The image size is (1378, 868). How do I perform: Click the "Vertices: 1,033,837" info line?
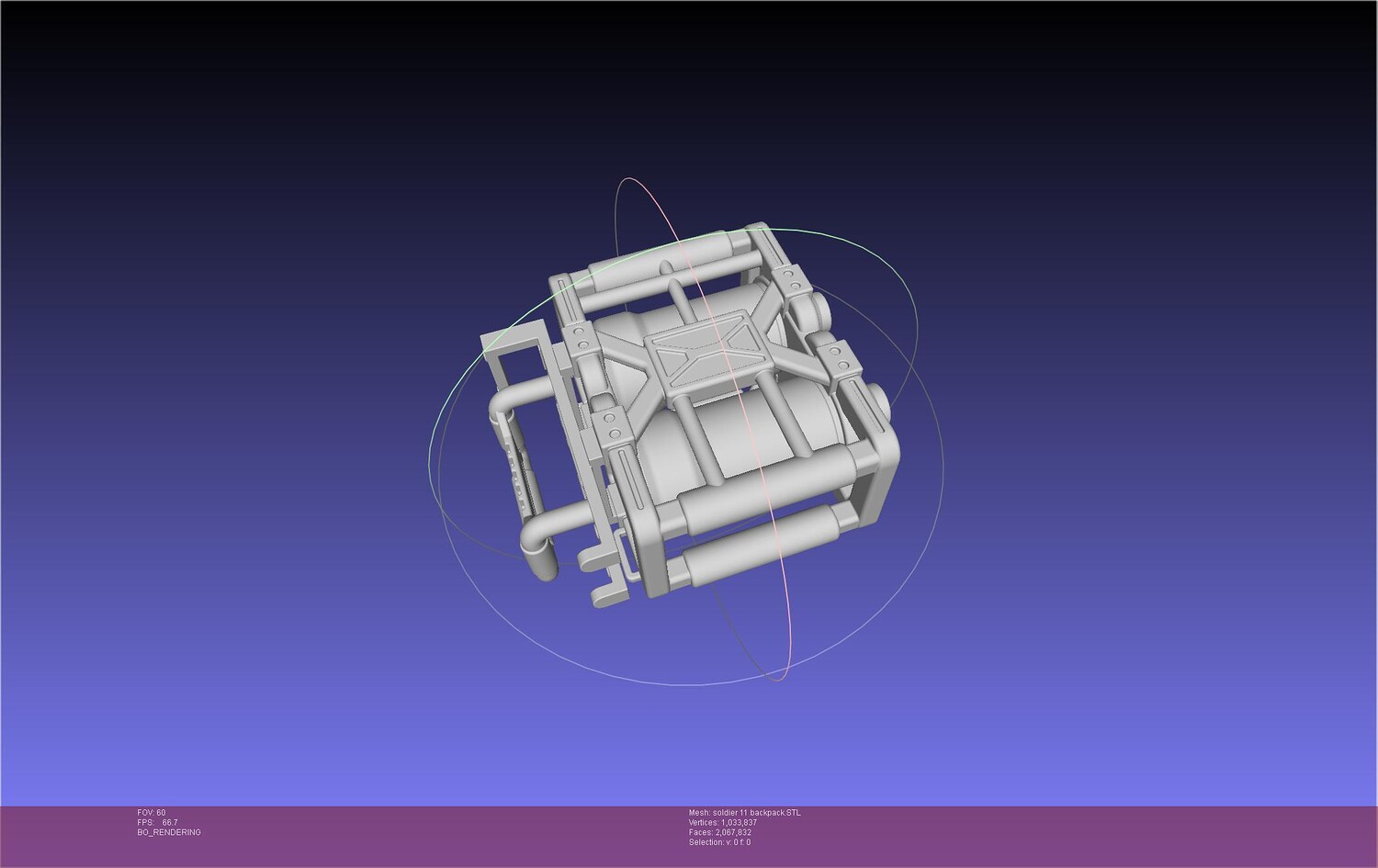click(x=723, y=823)
